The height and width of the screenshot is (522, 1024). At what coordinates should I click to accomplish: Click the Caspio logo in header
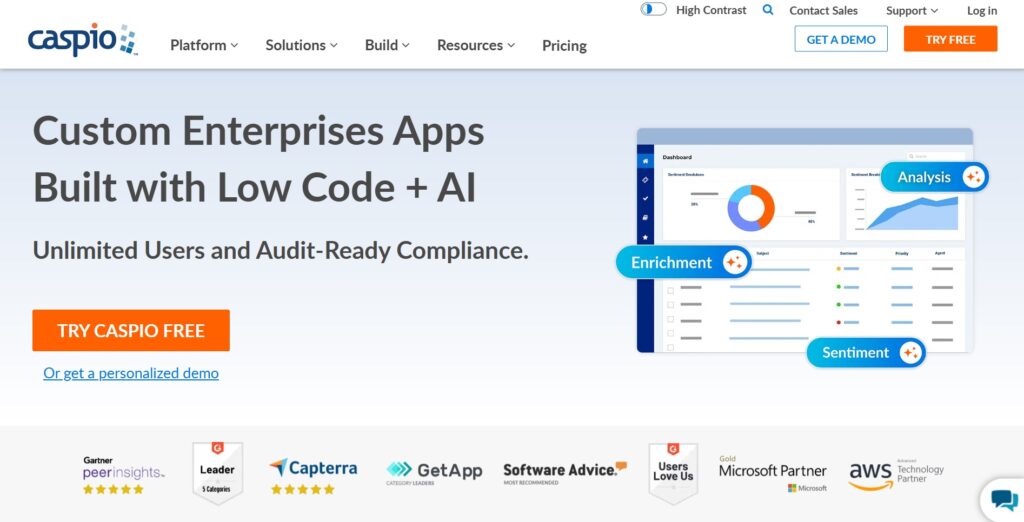click(82, 41)
